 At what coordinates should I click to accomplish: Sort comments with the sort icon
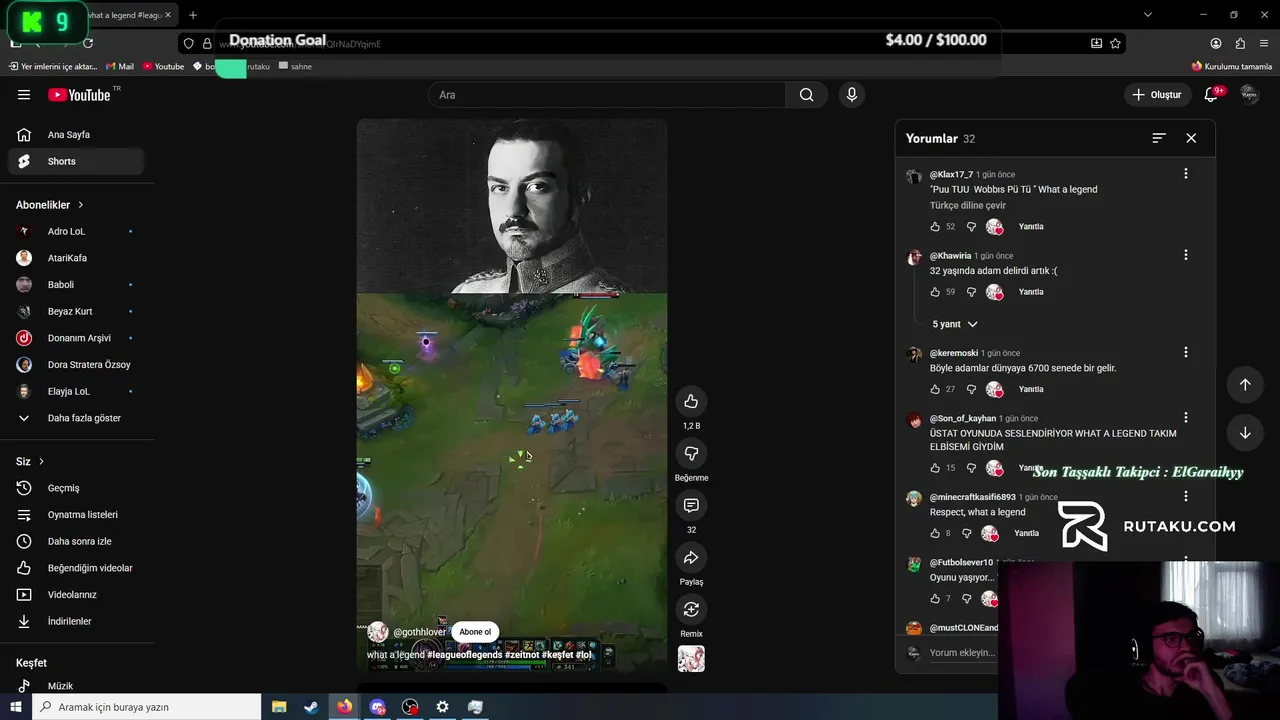[1159, 138]
